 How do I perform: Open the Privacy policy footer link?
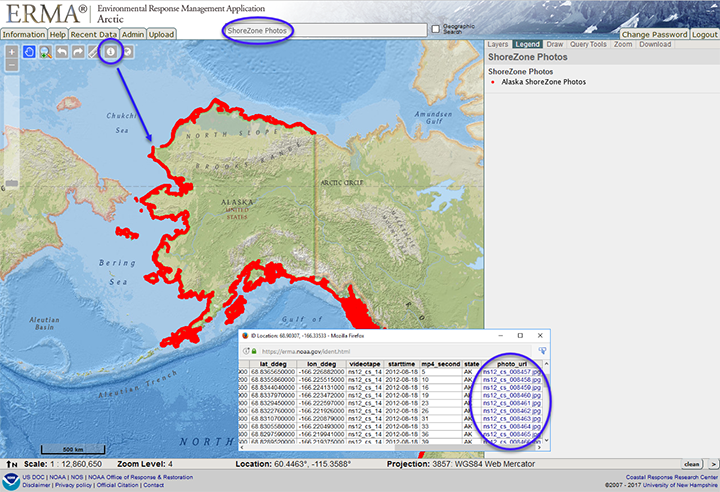click(x=73, y=485)
